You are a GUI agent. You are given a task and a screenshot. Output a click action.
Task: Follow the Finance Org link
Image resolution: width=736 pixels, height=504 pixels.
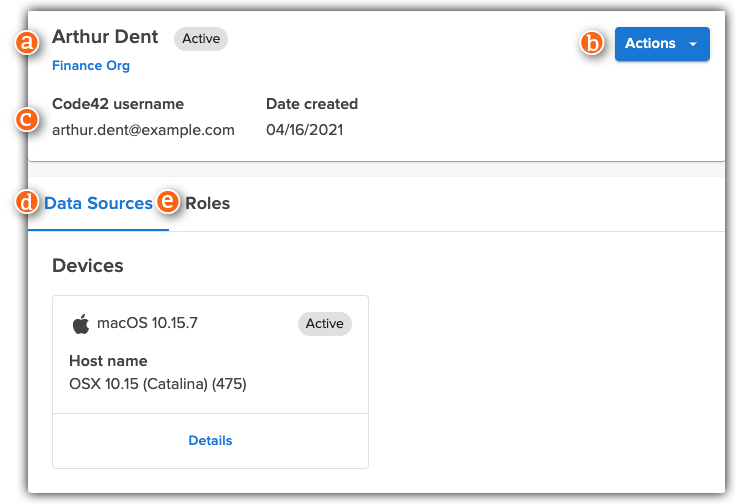(x=91, y=66)
